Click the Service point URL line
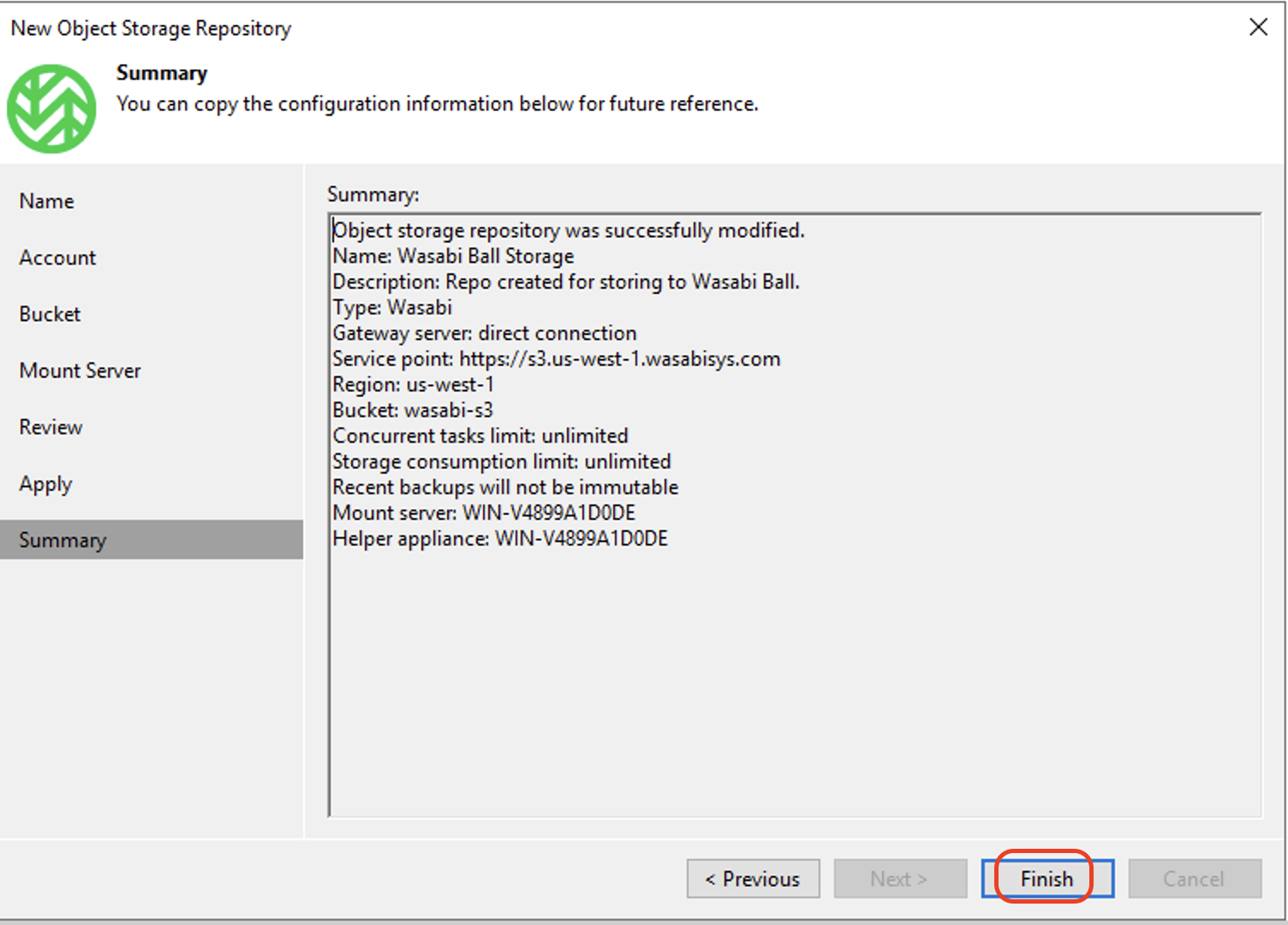1288x925 pixels. coord(557,359)
